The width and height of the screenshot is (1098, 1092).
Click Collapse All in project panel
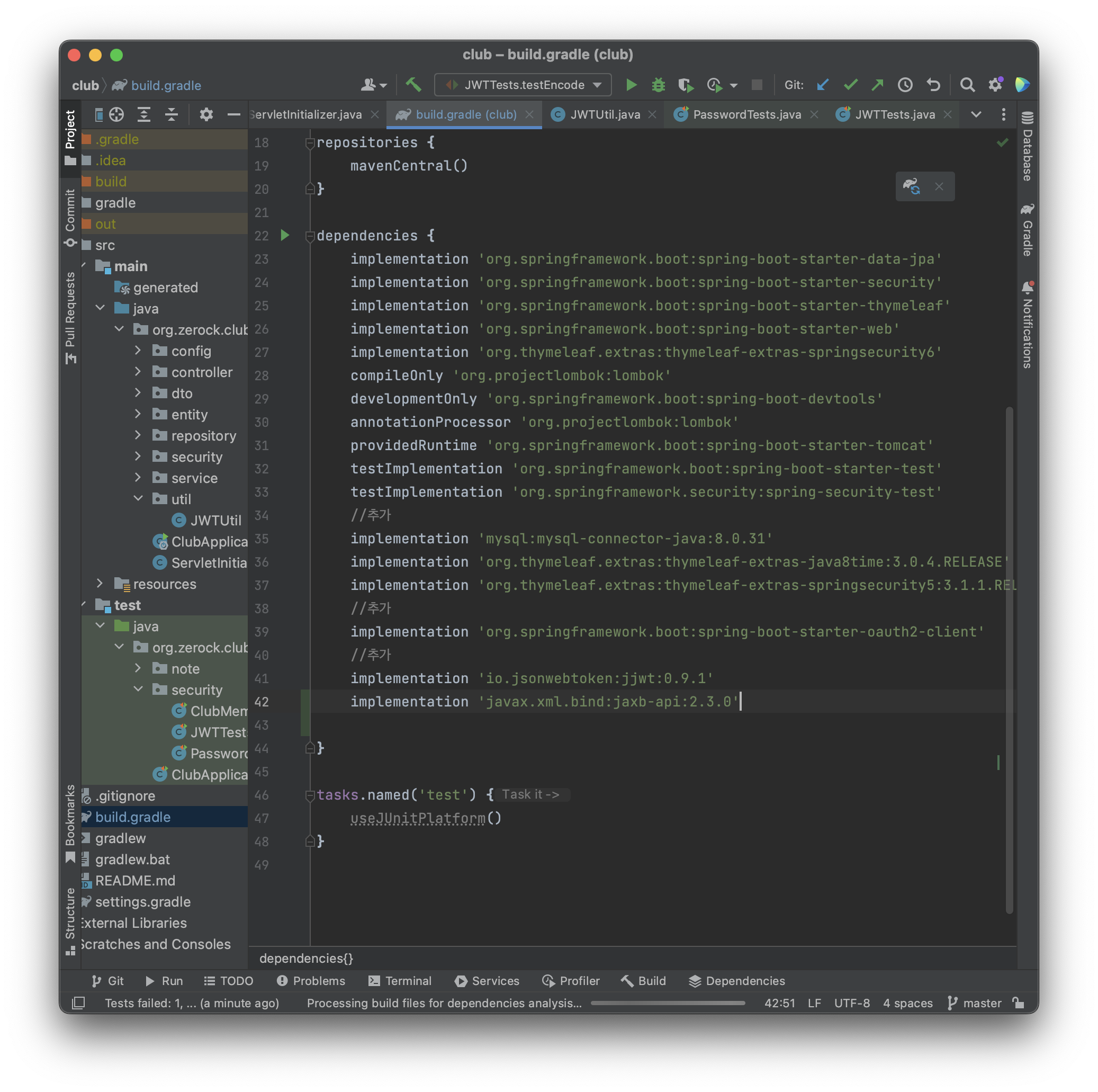[x=171, y=115]
